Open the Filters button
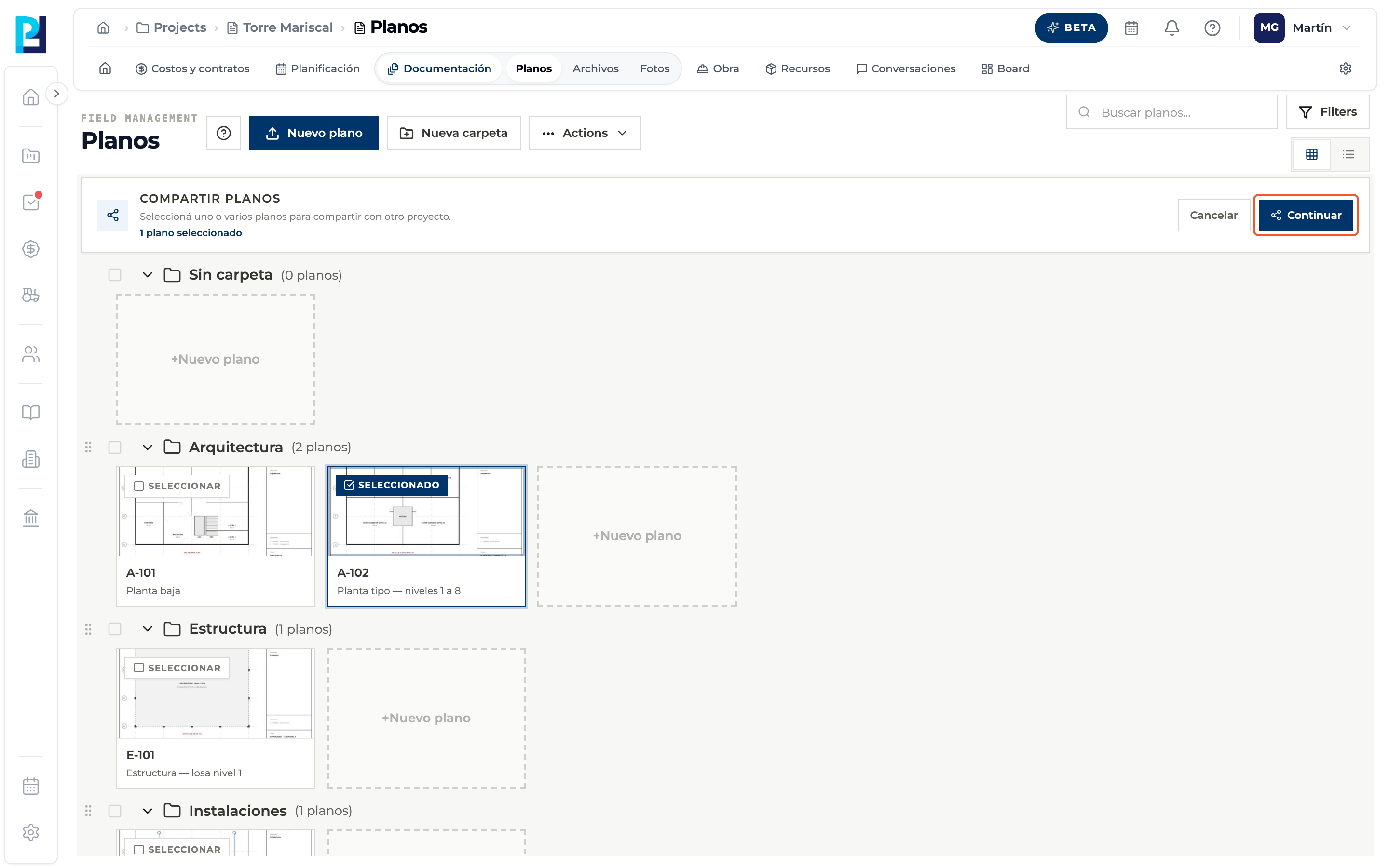This screenshot has width=1389, height=868. pos(1327,112)
